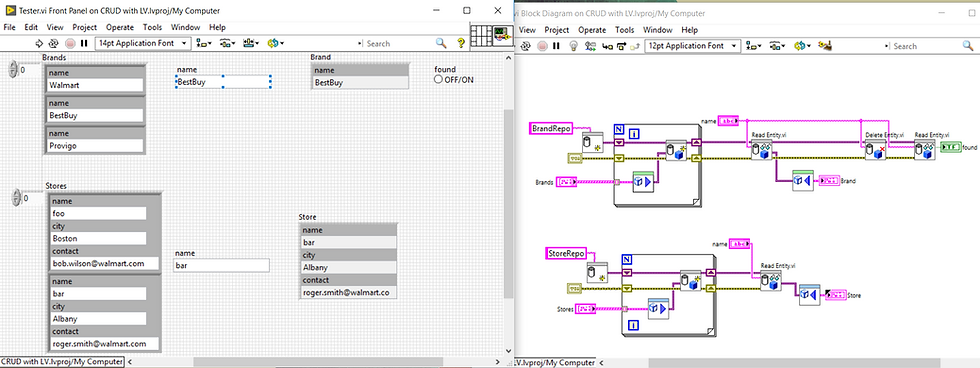The width and height of the screenshot is (980, 368).
Task: Open the Operate menu in Front Panel
Action: (x=120, y=27)
